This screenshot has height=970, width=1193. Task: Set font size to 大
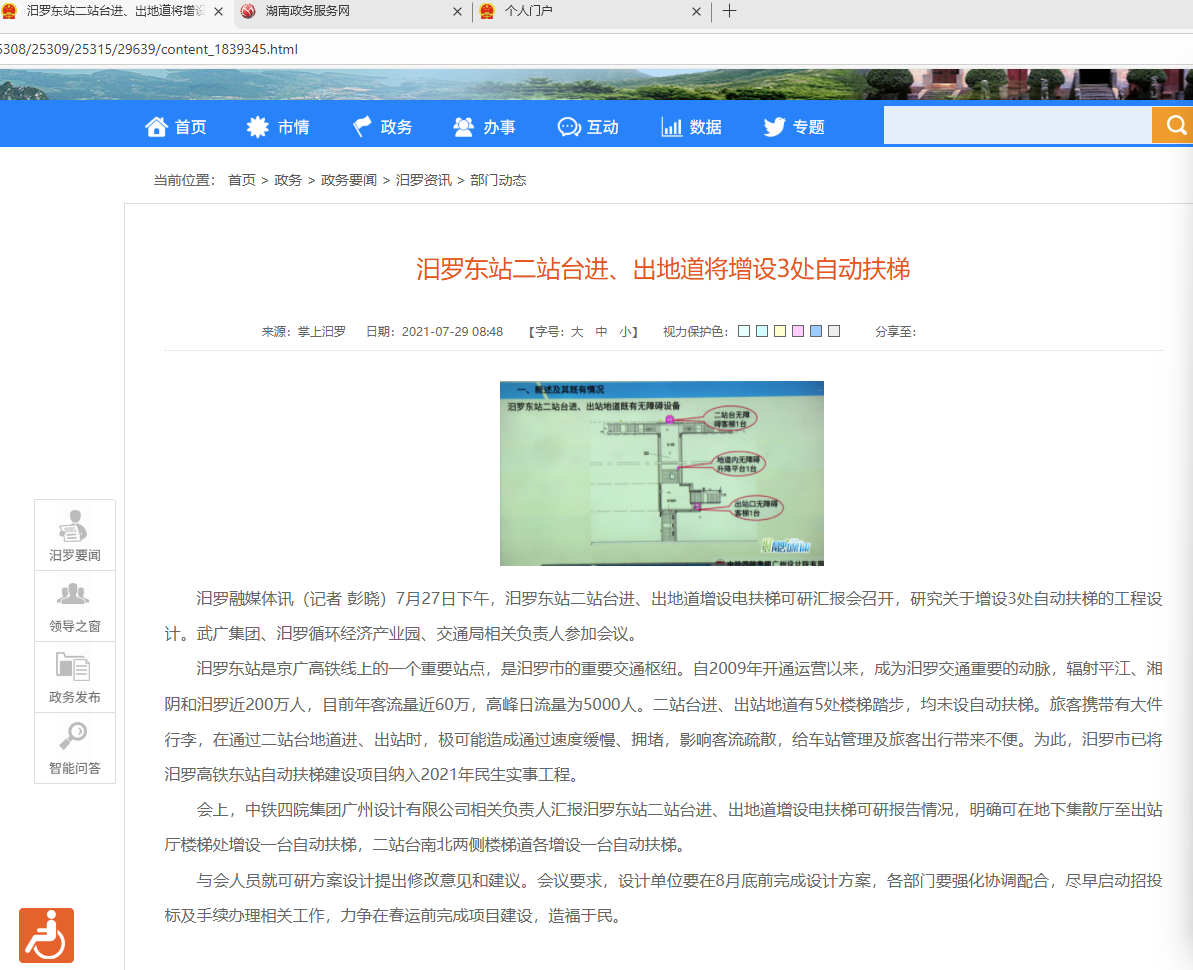(x=577, y=332)
